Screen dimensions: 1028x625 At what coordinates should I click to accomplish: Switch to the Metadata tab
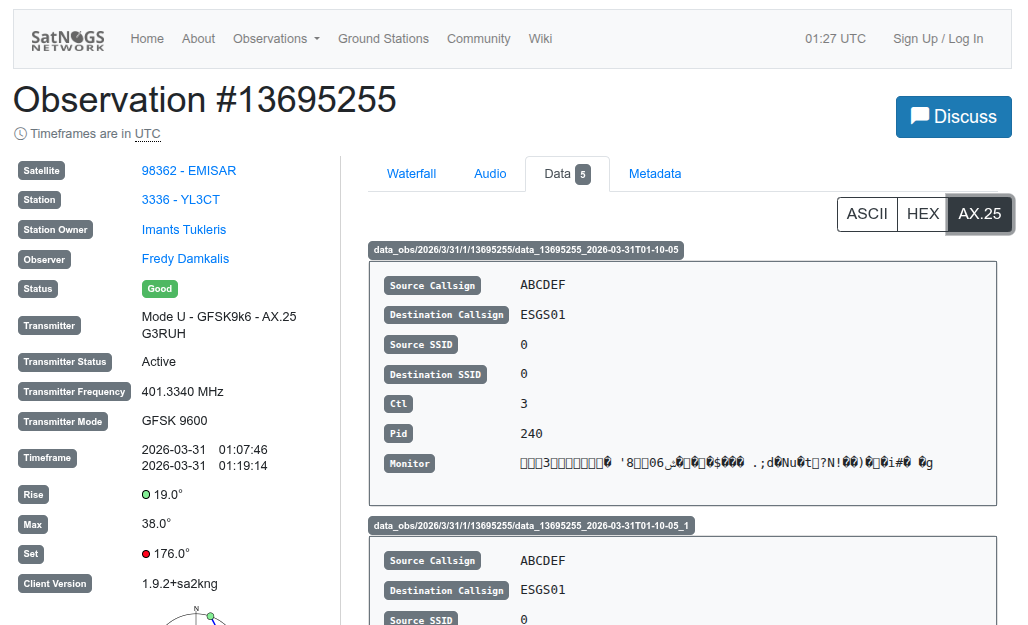pos(655,174)
